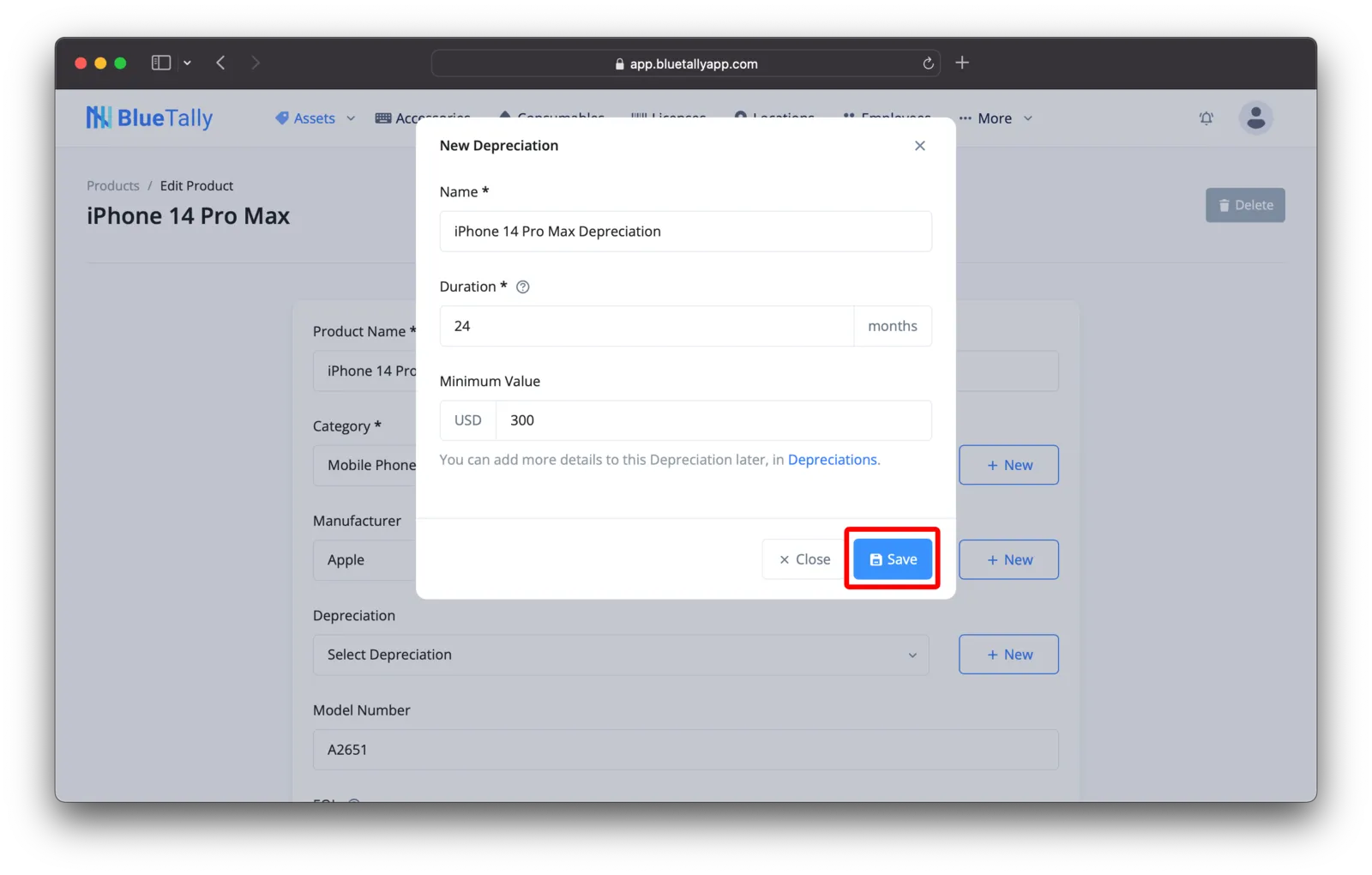Expand the Assets dropdown chevron
The image size is (1372, 875).
351,118
